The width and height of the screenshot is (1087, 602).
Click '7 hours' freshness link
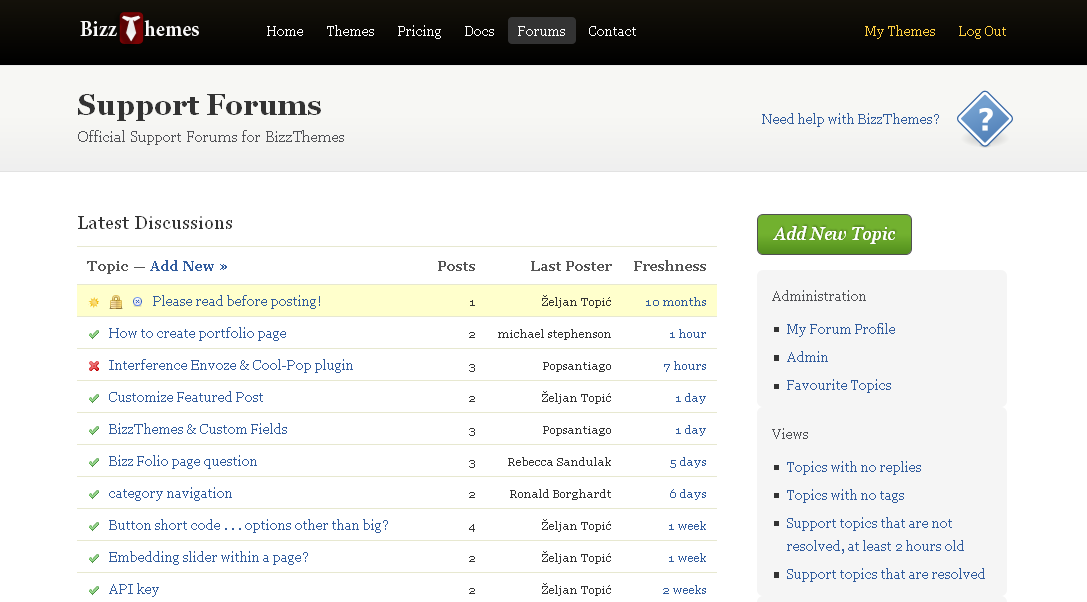[685, 366]
